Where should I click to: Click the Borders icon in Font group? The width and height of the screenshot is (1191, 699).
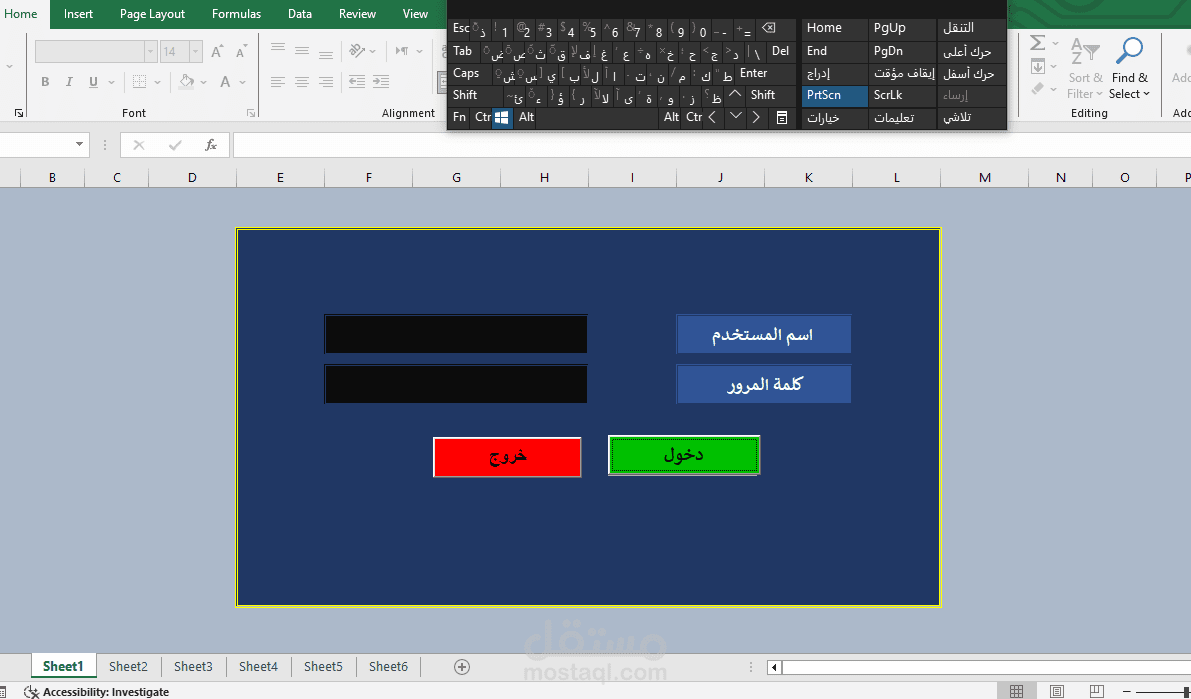pyautogui.click(x=140, y=82)
